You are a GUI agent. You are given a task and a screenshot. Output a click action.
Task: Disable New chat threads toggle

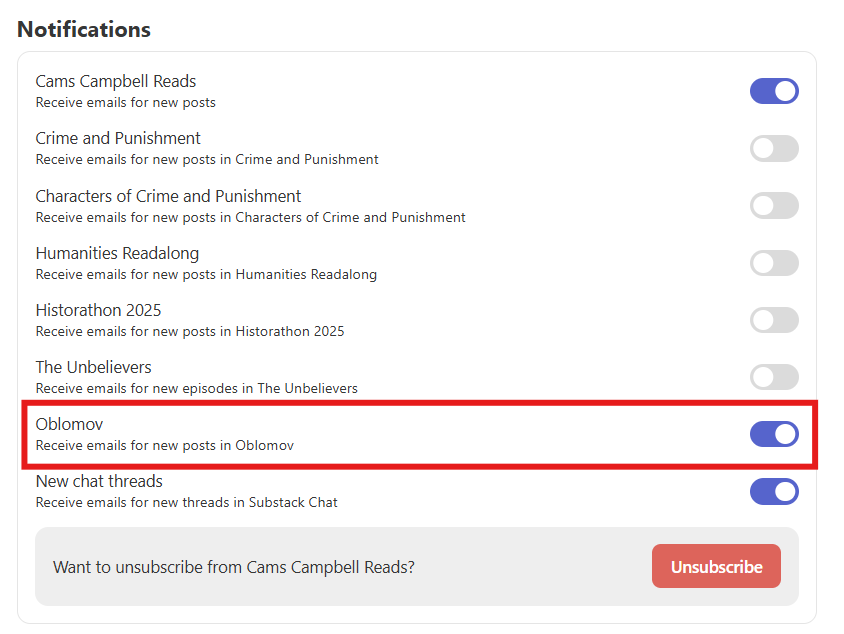pos(774,491)
